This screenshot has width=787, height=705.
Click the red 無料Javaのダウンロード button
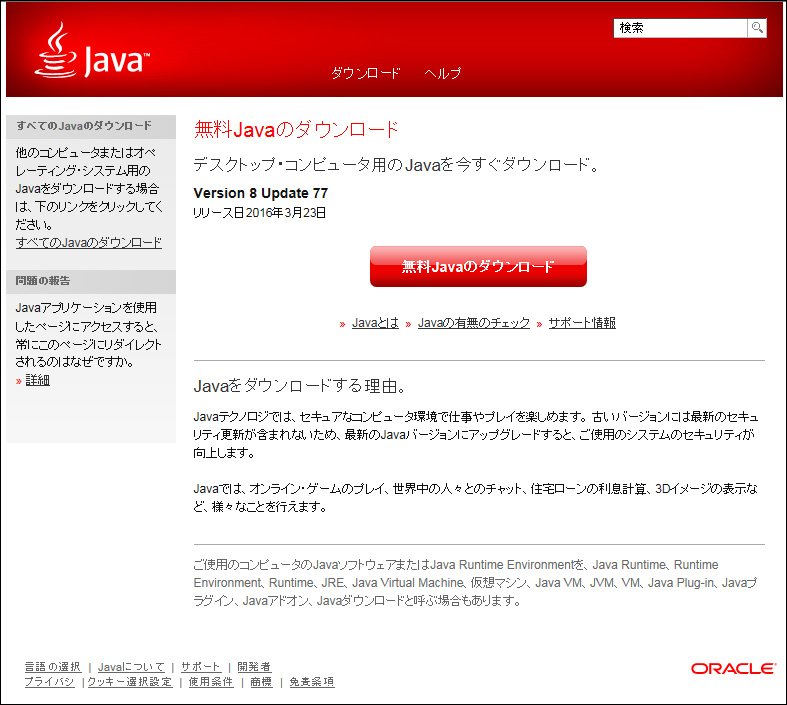pos(478,266)
